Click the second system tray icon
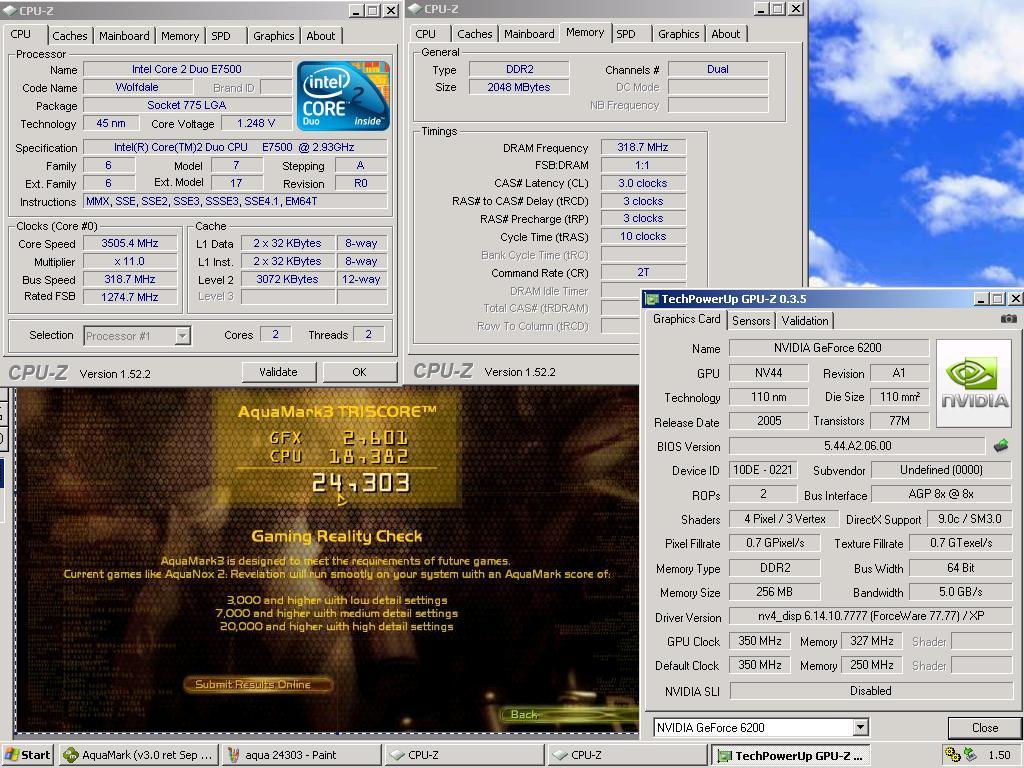1024x768 pixels. [x=970, y=755]
